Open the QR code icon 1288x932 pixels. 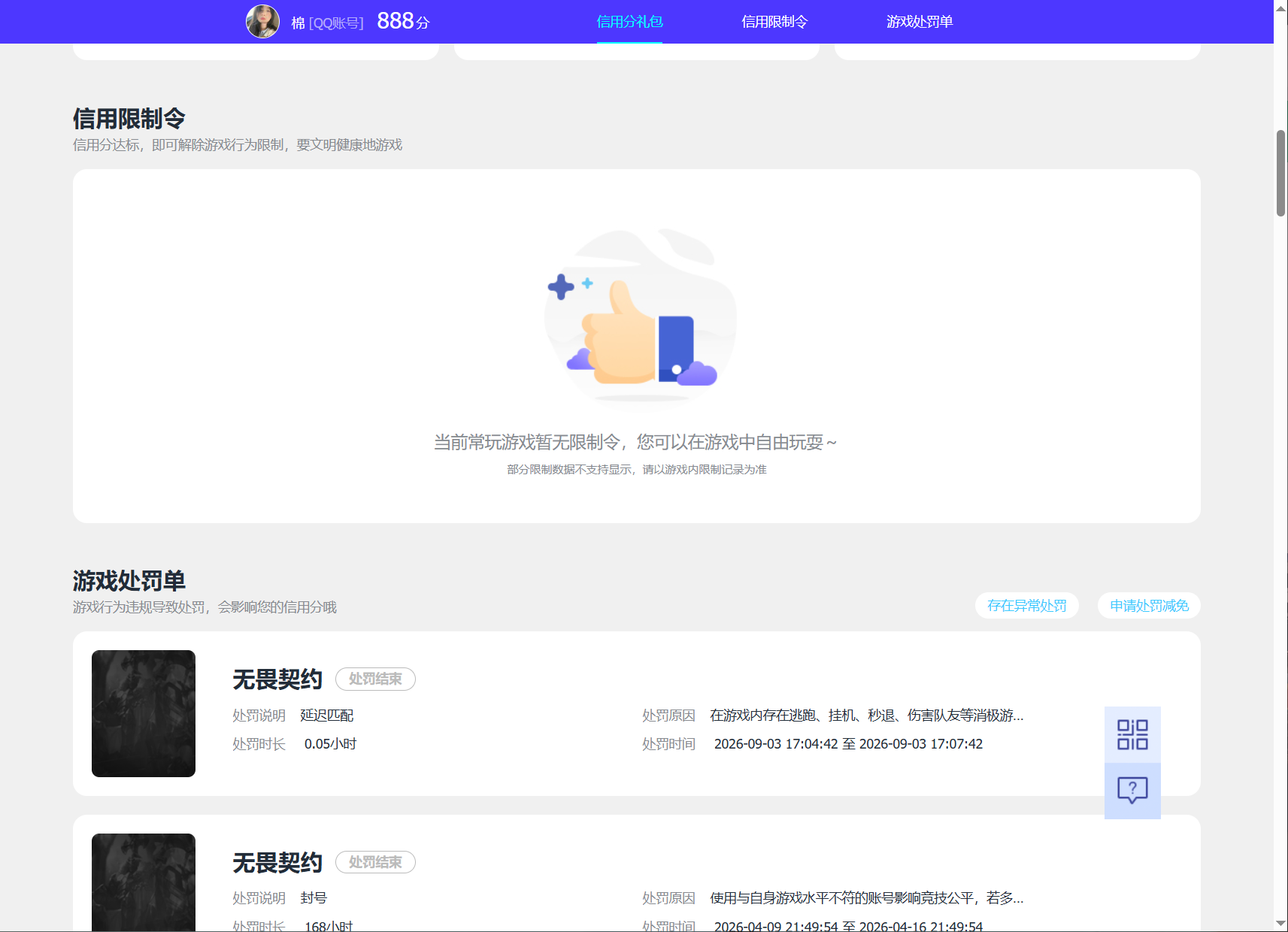click(1132, 734)
